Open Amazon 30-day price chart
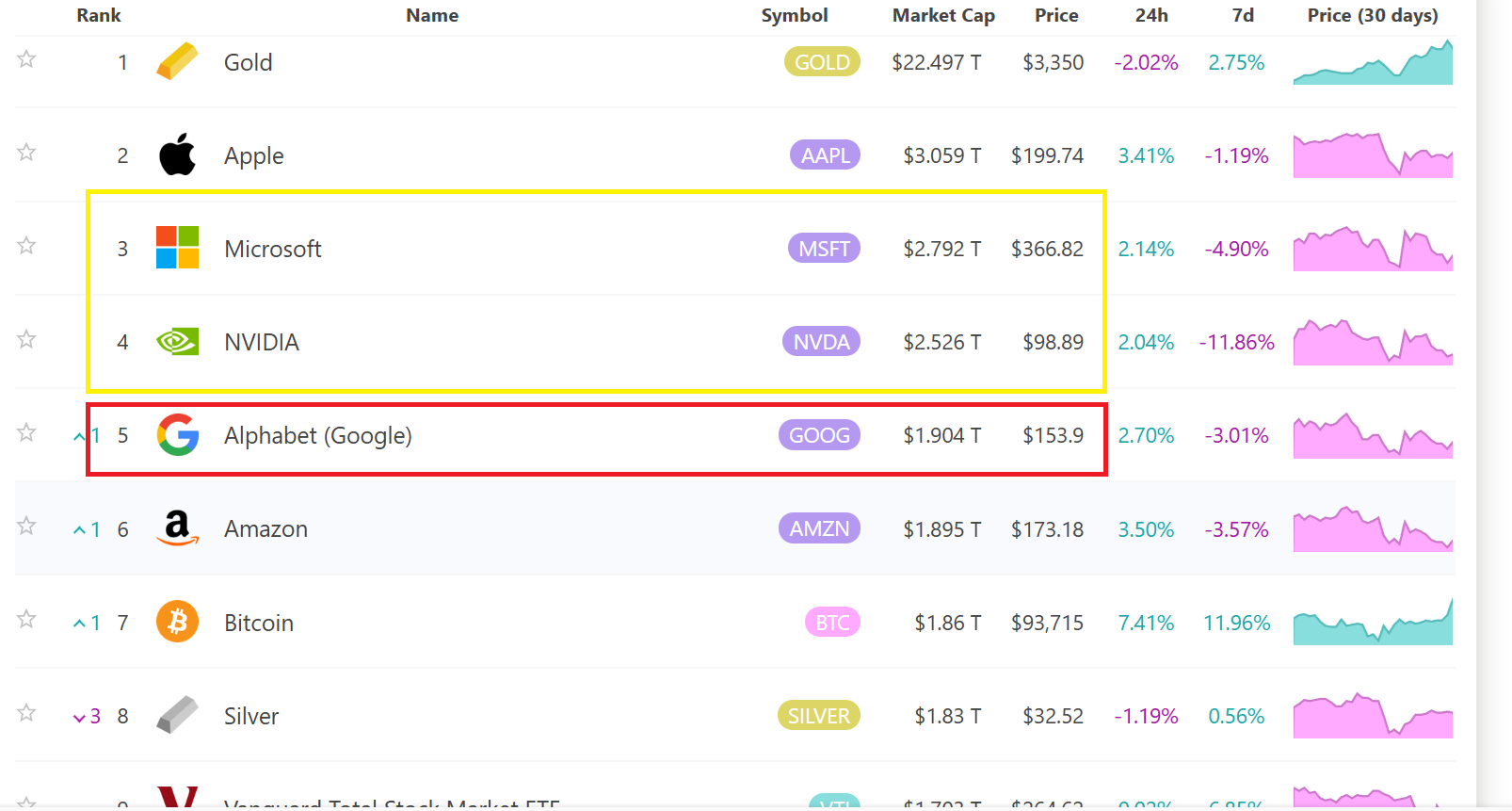1512x811 pixels. click(1373, 528)
